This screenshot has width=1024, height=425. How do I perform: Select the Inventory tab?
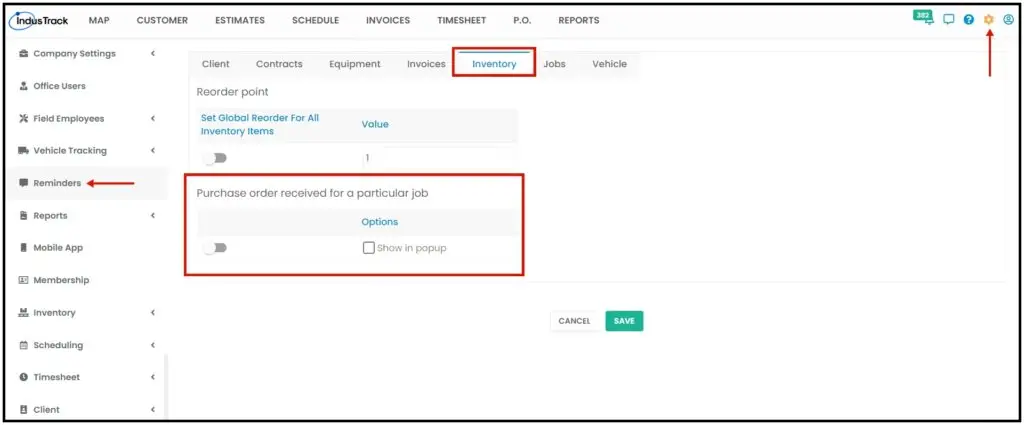coord(494,64)
